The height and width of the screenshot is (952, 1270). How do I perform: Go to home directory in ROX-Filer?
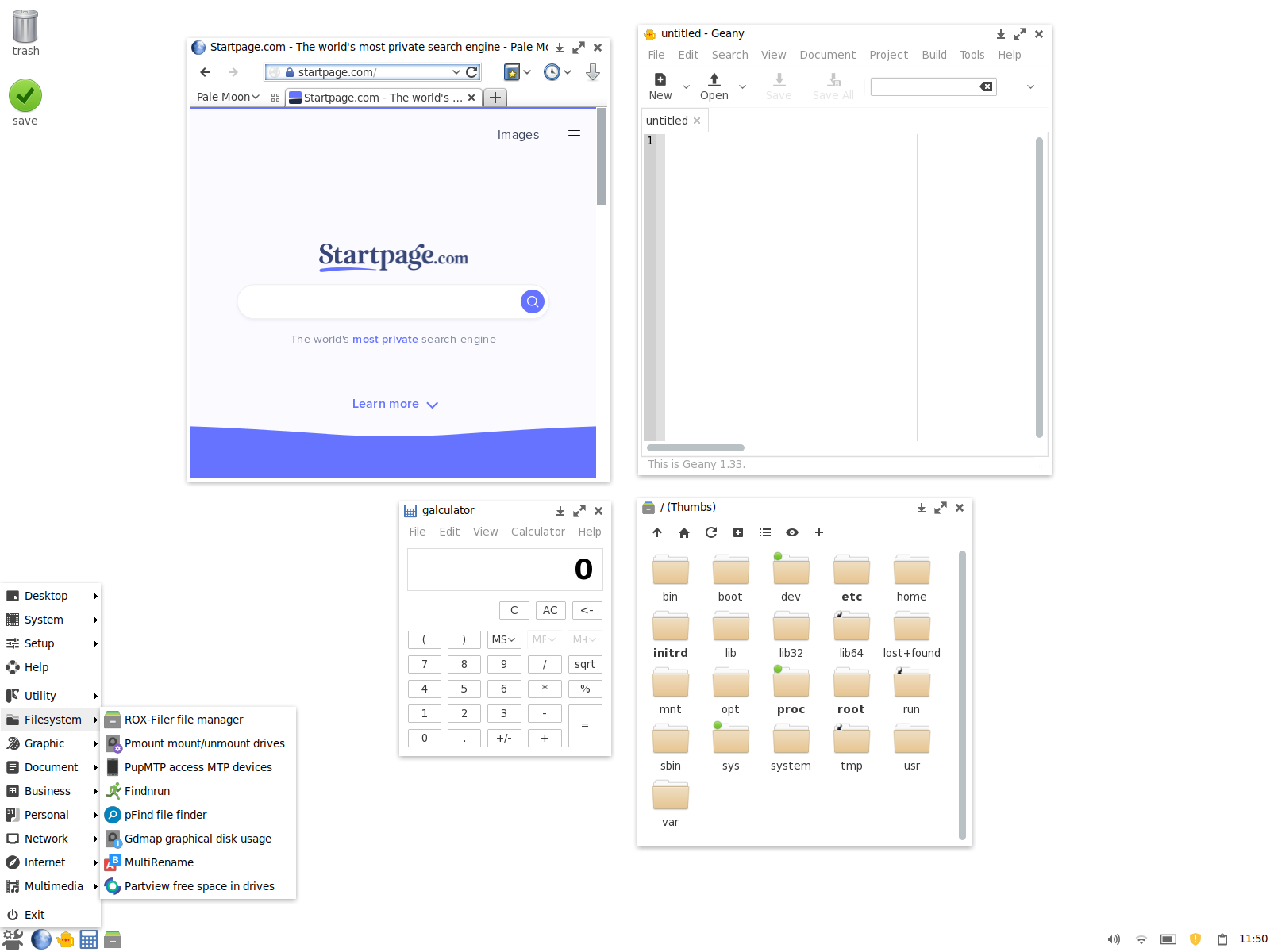coord(684,532)
